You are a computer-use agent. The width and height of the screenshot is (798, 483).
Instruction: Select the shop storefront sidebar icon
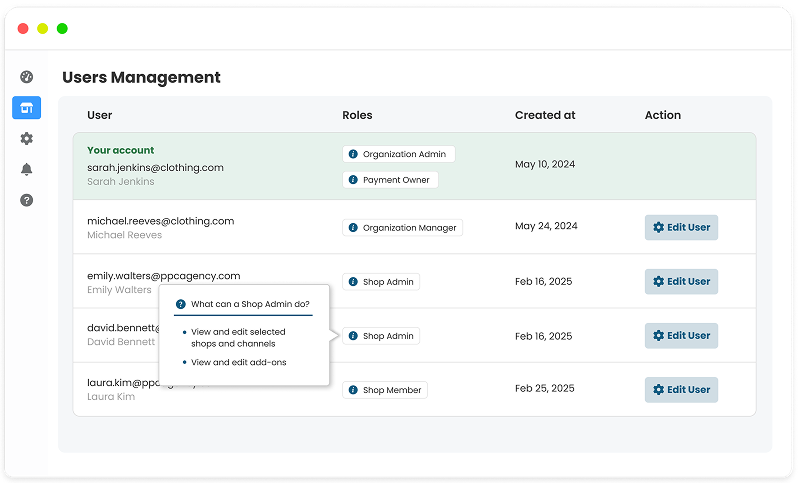pyautogui.click(x=27, y=108)
